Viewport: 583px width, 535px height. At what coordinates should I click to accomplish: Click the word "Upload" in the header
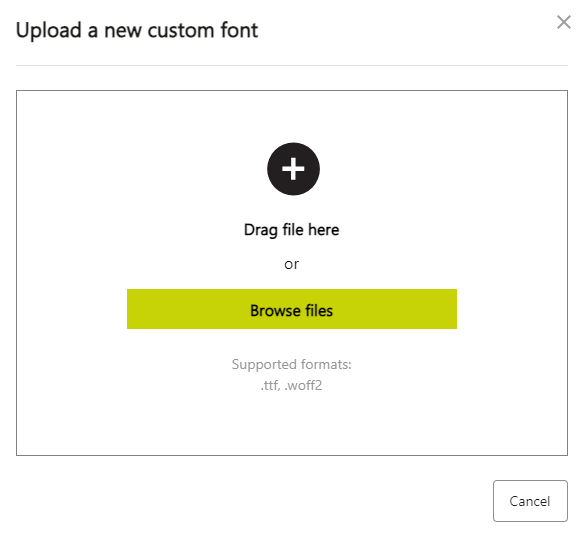click(x=49, y=30)
